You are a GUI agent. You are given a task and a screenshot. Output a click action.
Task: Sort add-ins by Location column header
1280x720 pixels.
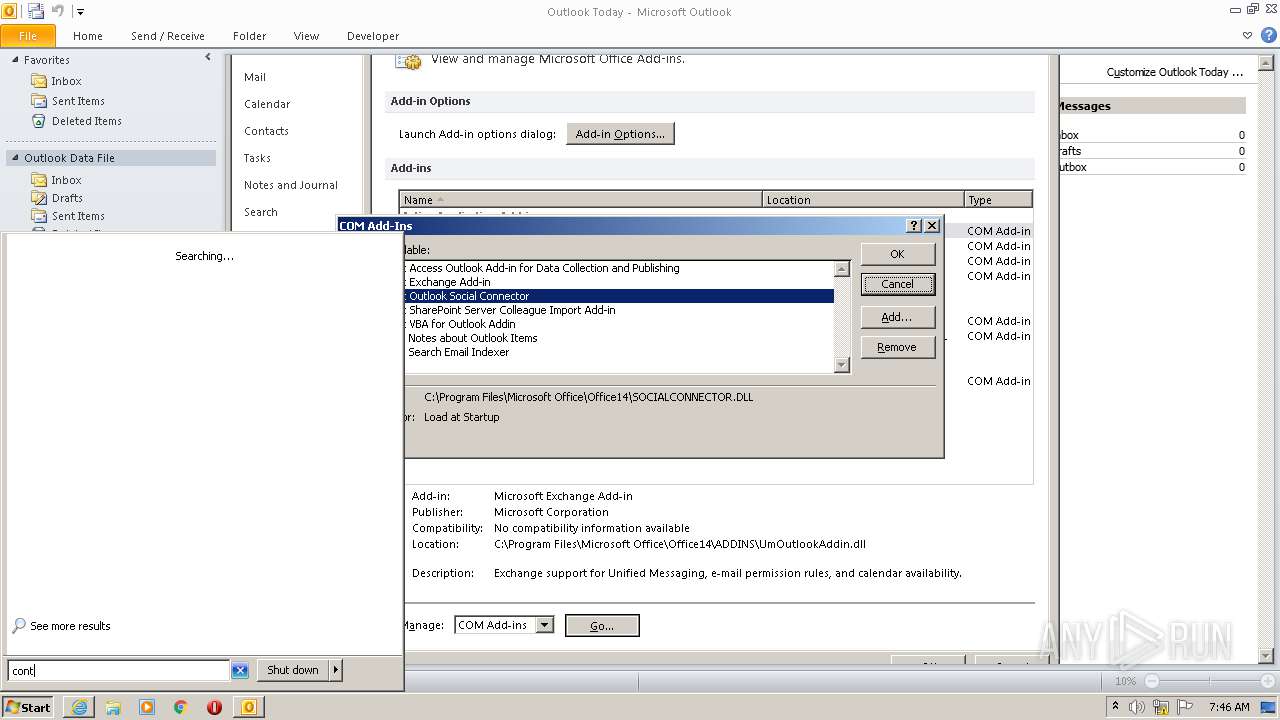863,200
